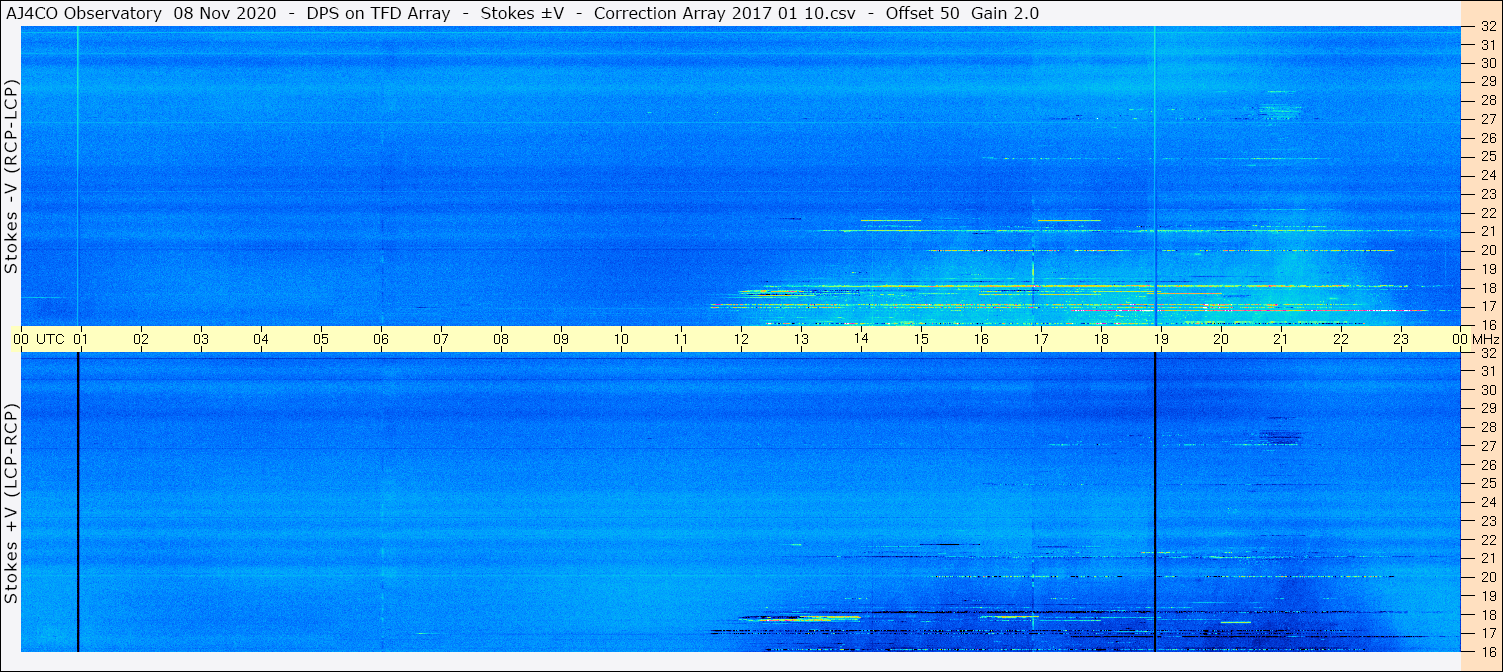1503x672 pixels.
Task: Click the 18 MHz label of the Stokes -V panel
Action: [1487, 287]
